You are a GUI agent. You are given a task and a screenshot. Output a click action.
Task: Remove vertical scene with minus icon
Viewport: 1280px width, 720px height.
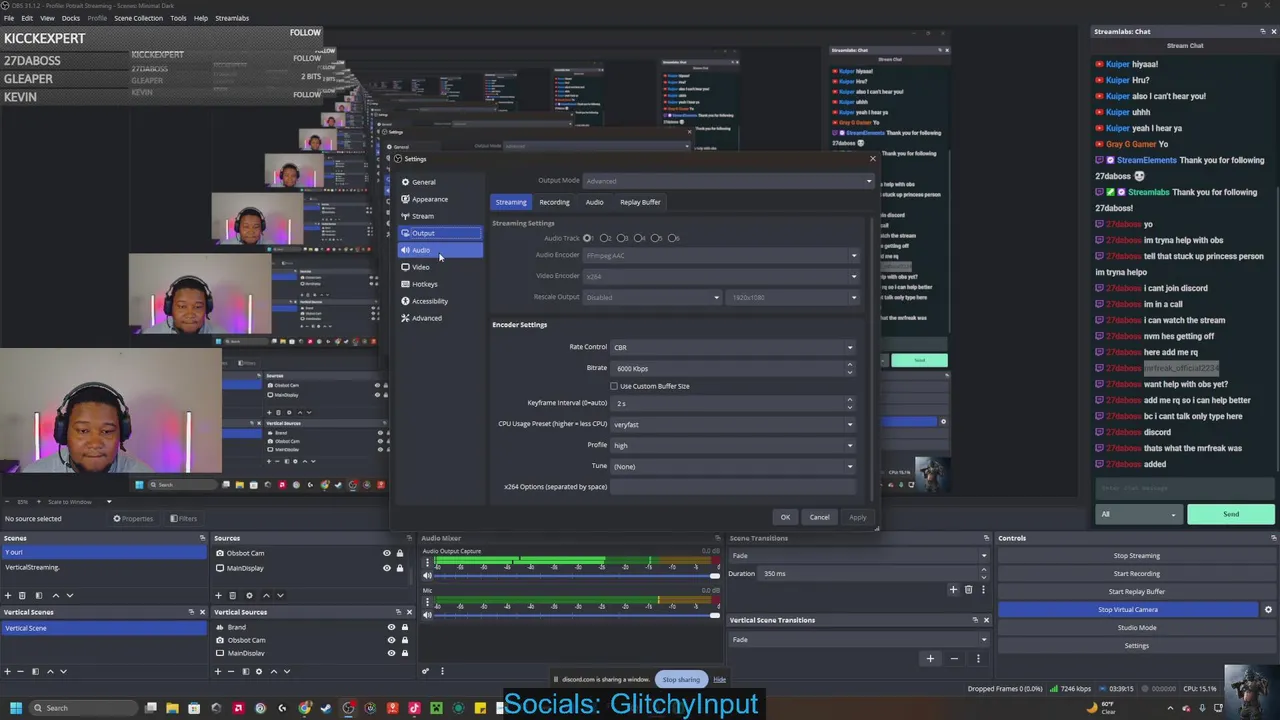click(21, 671)
